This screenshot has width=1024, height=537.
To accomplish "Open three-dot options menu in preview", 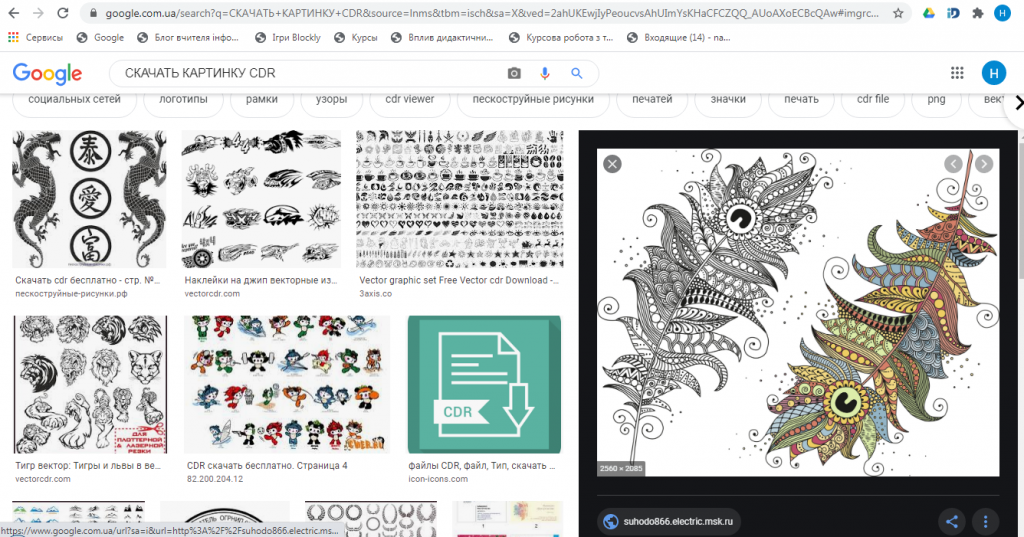I will pos(985,521).
